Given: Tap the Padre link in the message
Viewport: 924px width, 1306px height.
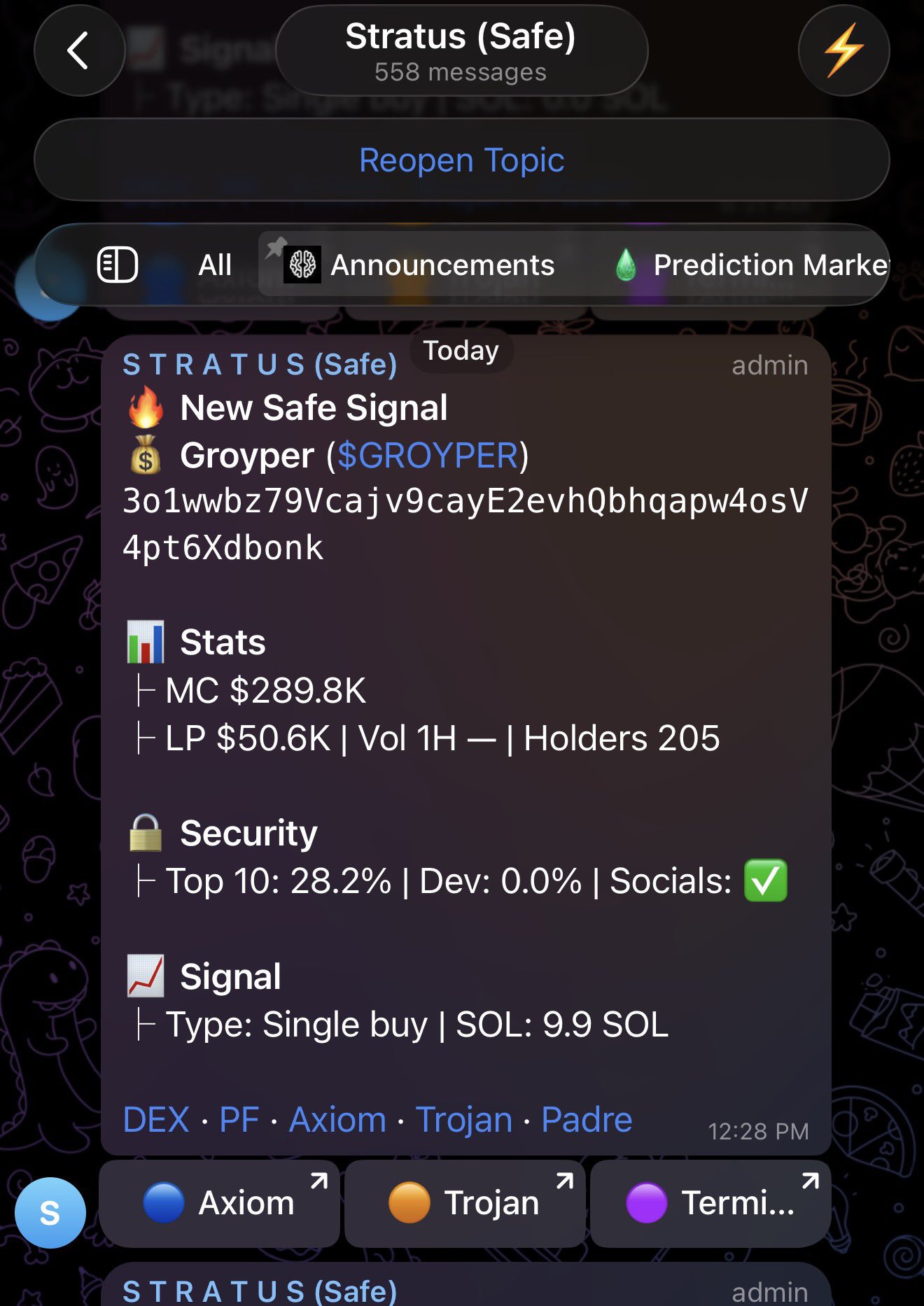Looking at the screenshot, I should pos(587,1119).
